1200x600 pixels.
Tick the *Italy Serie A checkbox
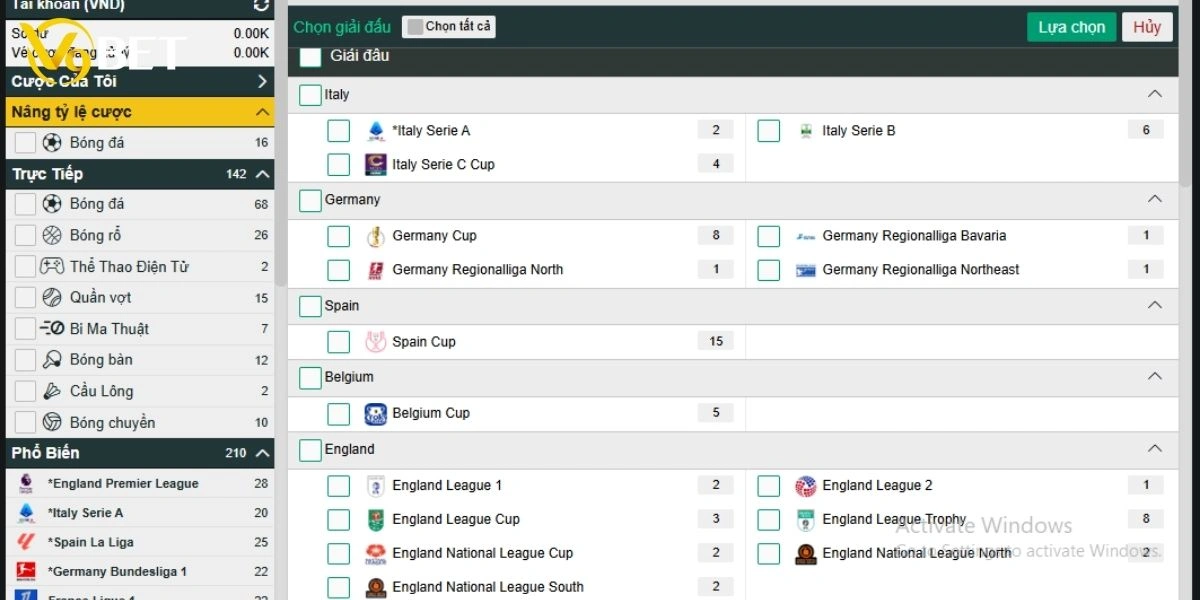click(339, 131)
